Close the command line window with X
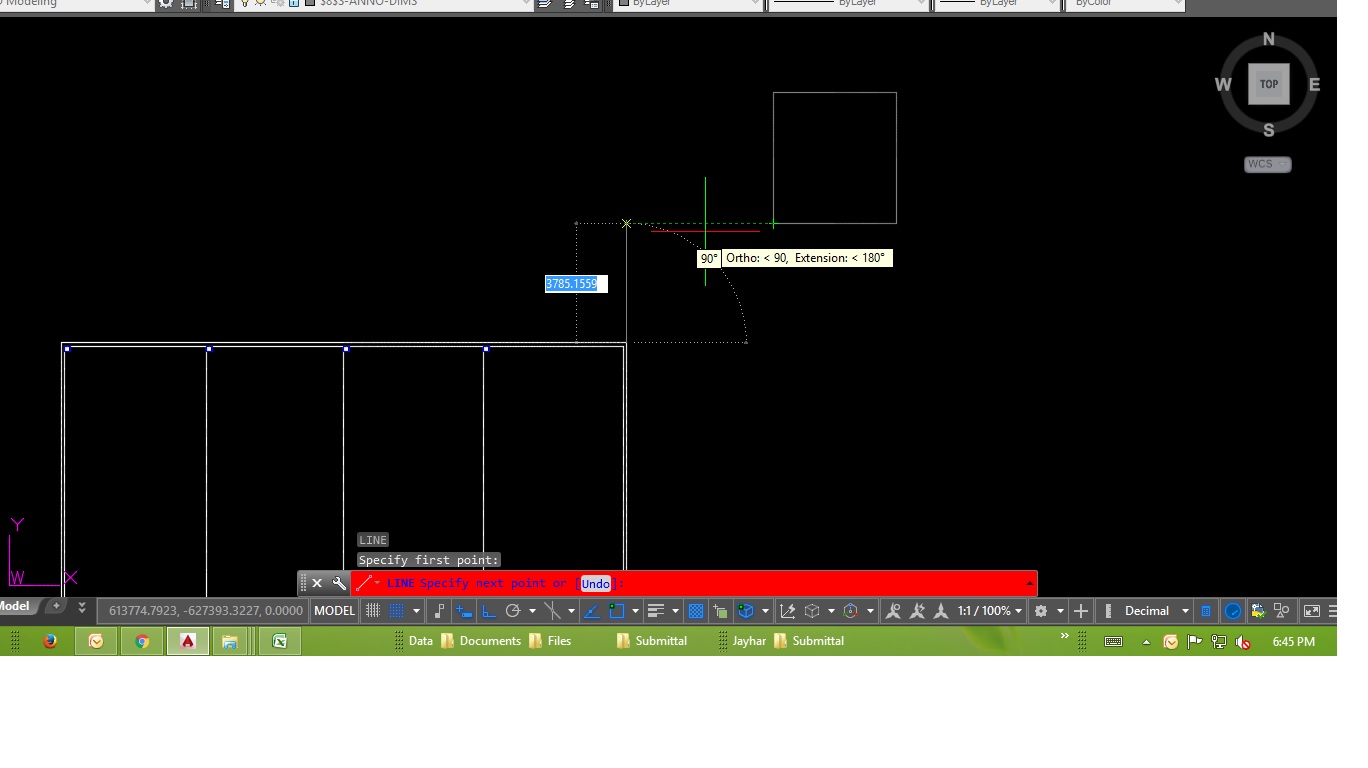The image size is (1368, 768). [317, 583]
